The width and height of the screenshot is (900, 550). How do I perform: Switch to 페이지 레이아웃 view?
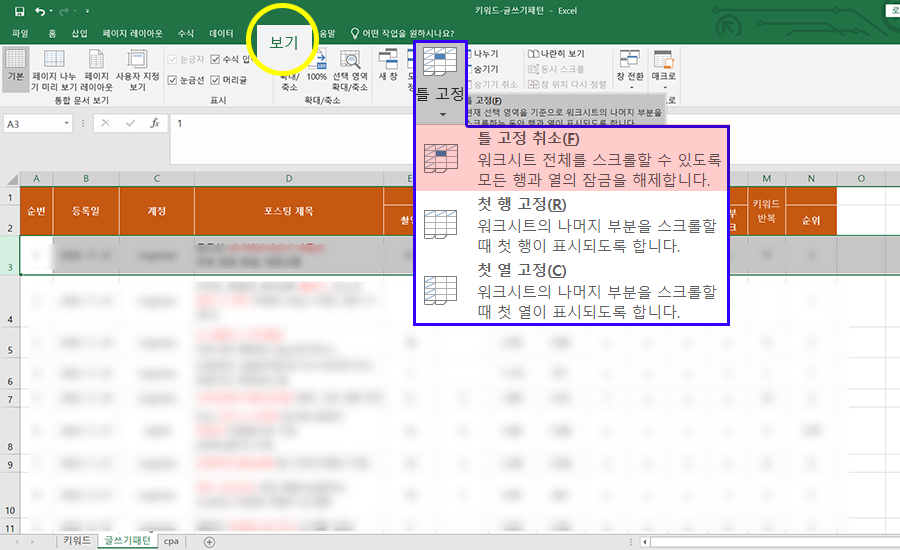pos(96,70)
